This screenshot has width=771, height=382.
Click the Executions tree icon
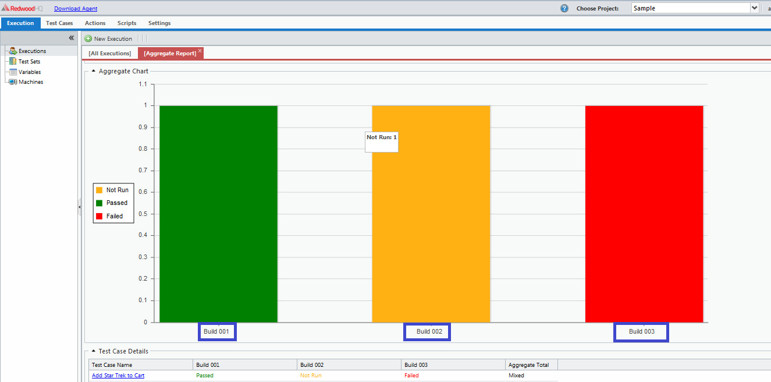[x=13, y=51]
